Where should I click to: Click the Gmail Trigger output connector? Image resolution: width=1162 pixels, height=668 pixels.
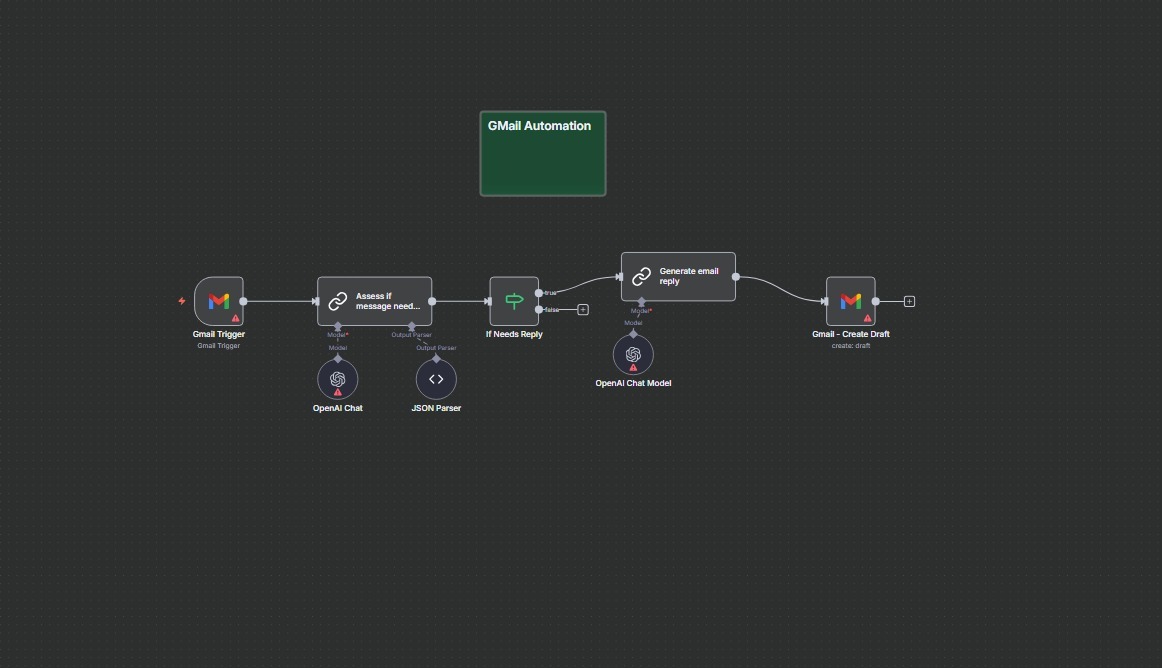tap(243, 301)
